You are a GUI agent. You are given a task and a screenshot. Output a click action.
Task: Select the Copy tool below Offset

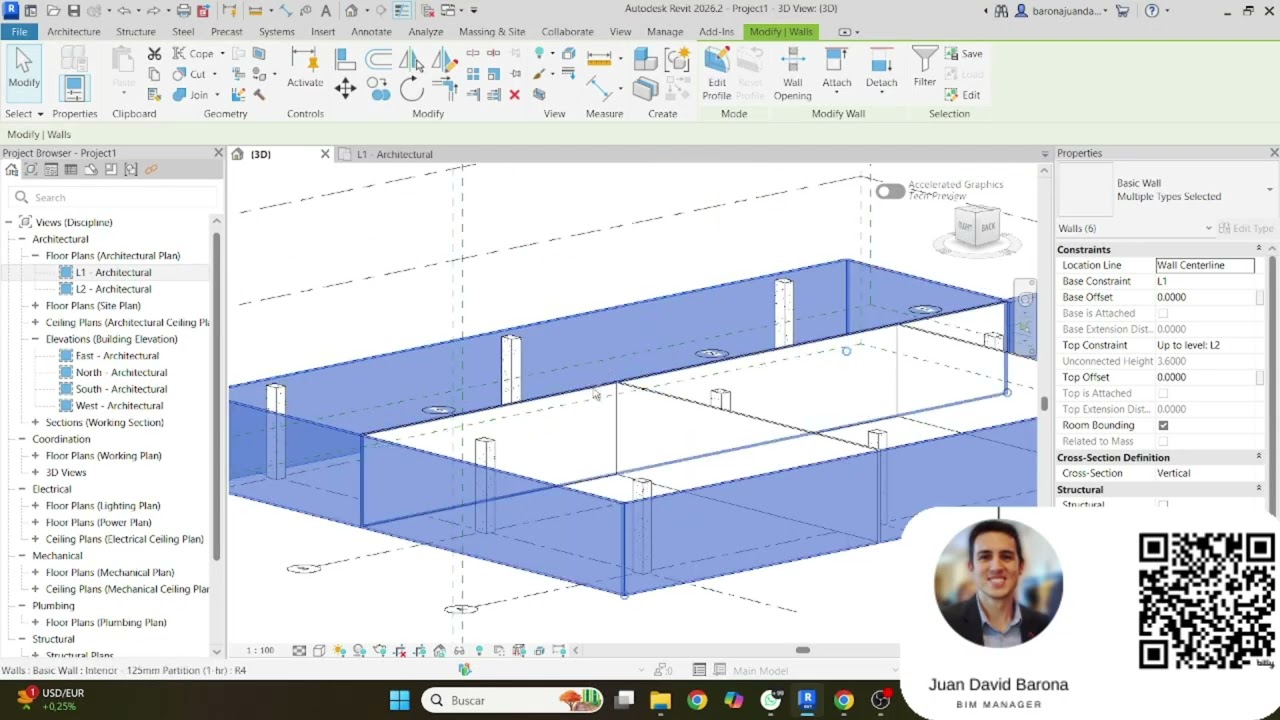(379, 89)
